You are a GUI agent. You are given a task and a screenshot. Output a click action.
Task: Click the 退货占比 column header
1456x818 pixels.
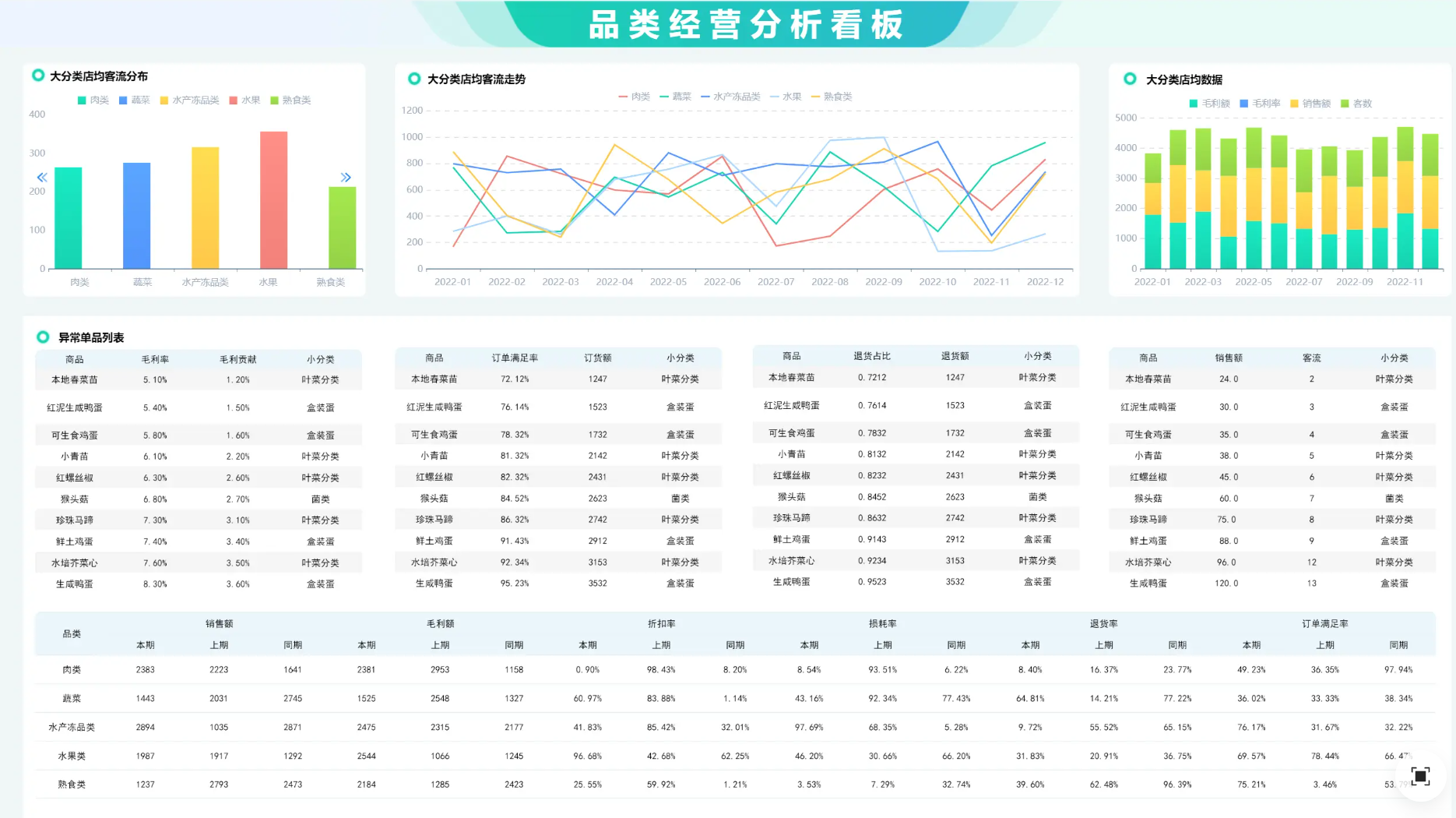pyautogui.click(x=872, y=356)
